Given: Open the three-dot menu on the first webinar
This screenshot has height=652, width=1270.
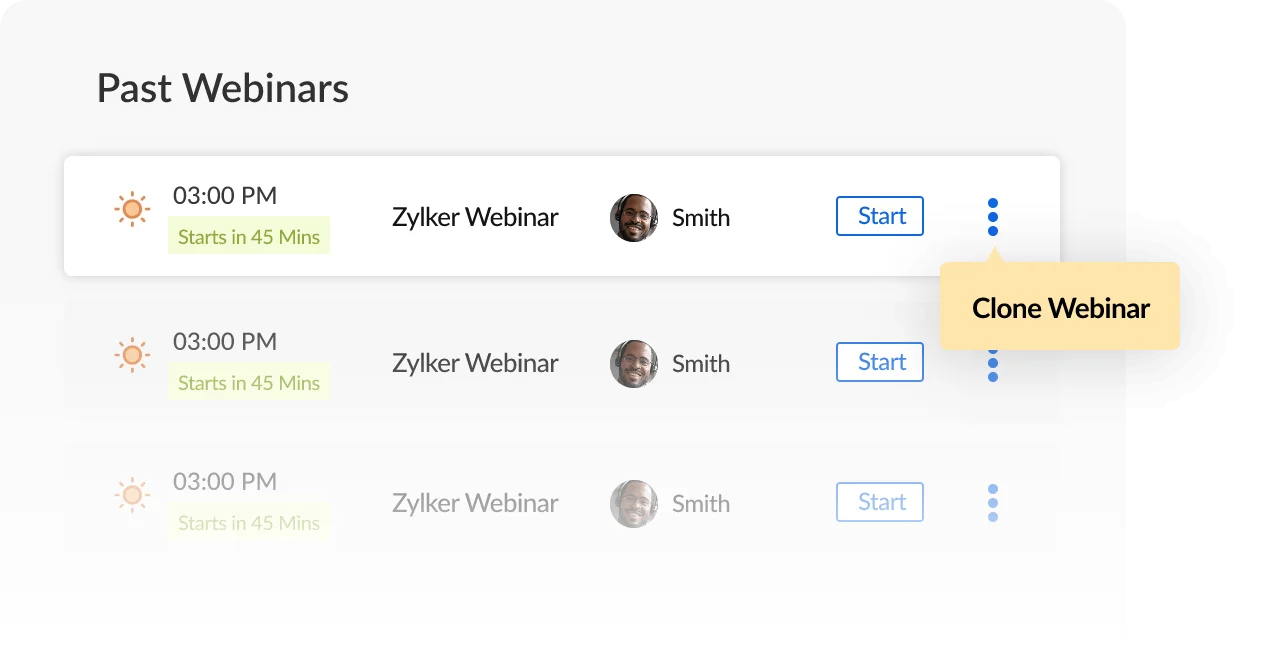Looking at the screenshot, I should coord(992,216).
